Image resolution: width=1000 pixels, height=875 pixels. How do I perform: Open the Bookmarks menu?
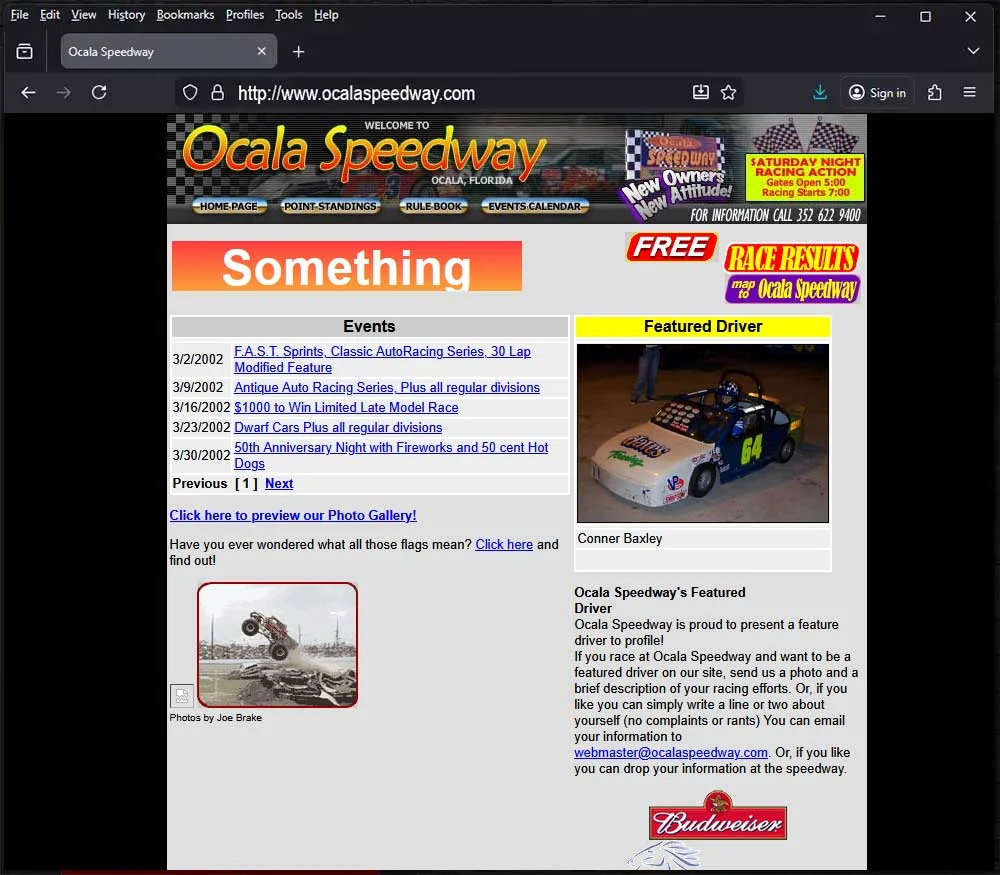coord(186,15)
